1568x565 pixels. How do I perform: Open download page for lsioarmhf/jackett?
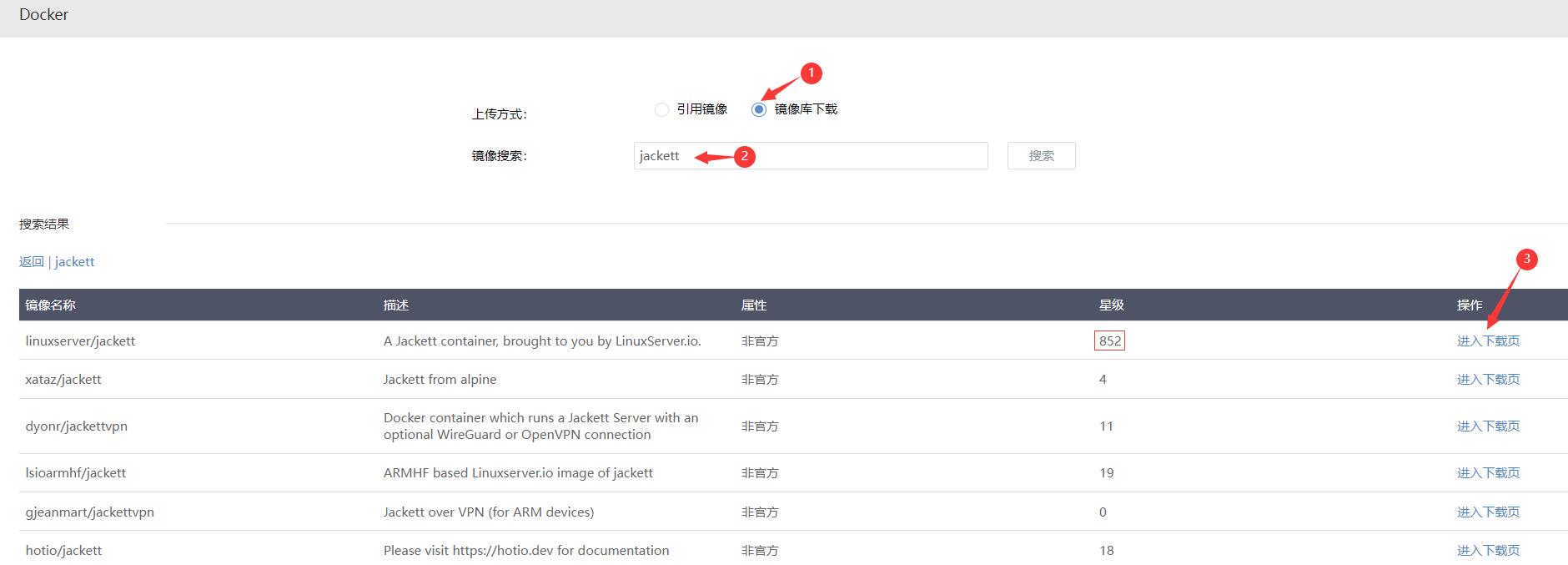tap(1488, 473)
